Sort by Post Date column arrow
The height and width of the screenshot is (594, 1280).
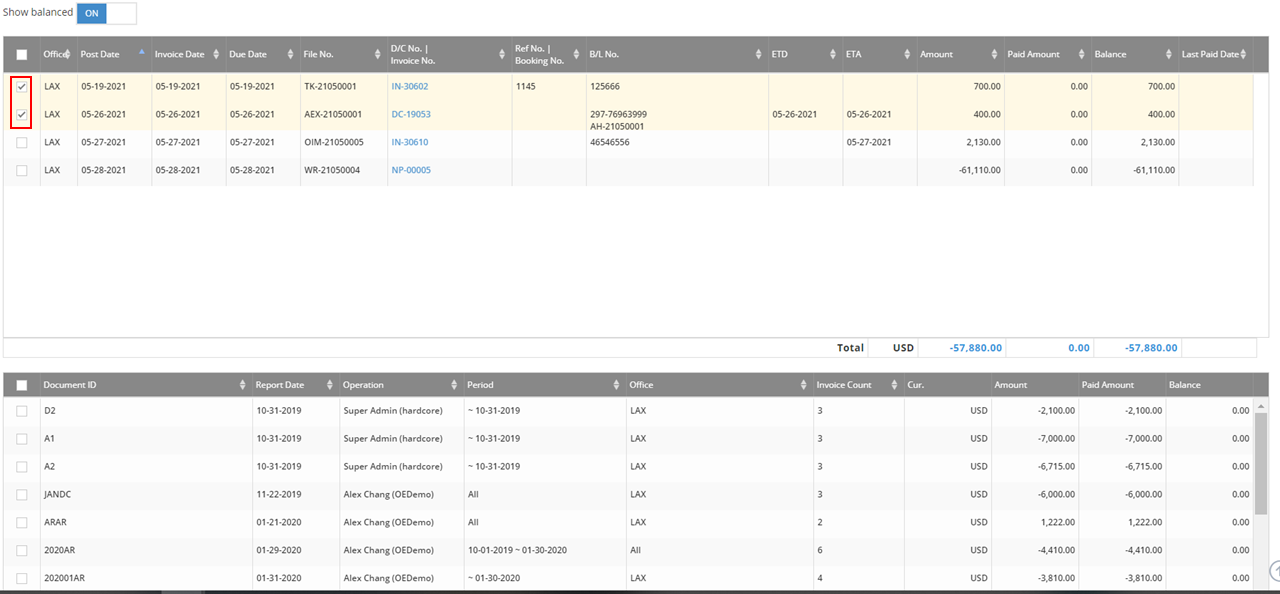coord(141,51)
